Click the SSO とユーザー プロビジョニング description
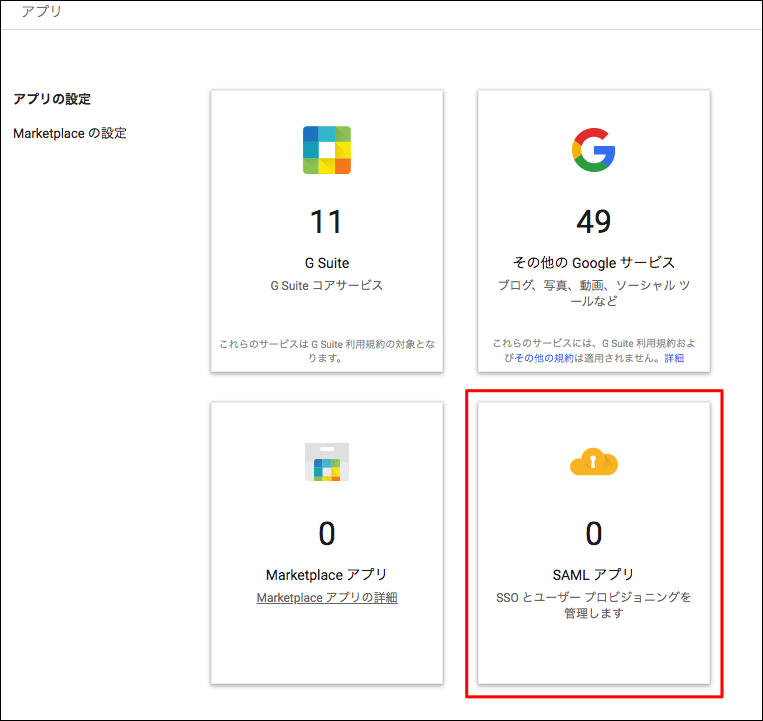Image resolution: width=763 pixels, height=721 pixels. tap(593, 605)
